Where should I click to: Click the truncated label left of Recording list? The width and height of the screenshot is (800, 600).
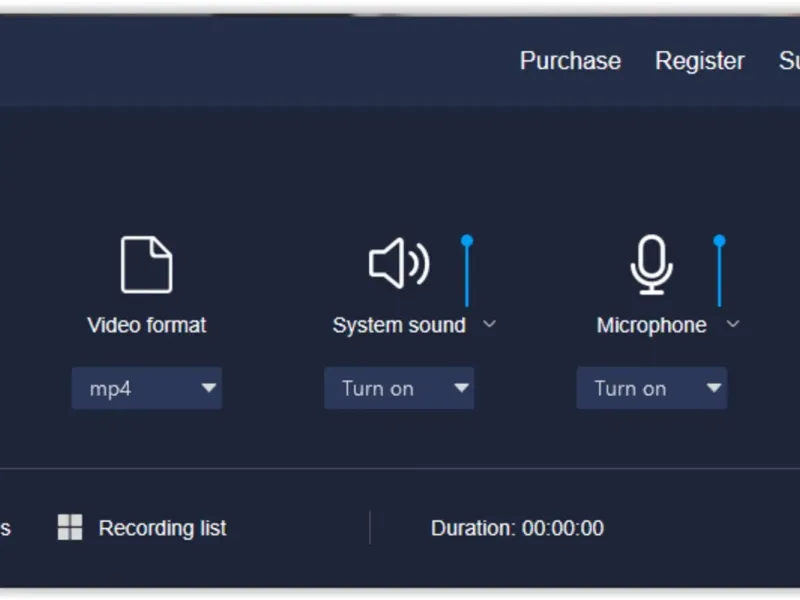[5, 528]
